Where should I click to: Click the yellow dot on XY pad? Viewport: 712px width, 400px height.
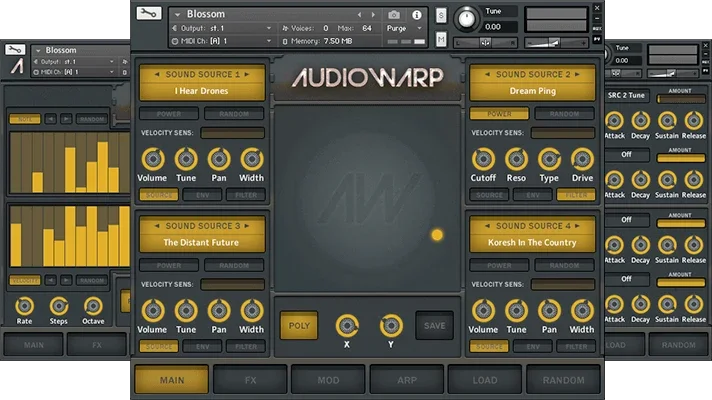coord(437,235)
